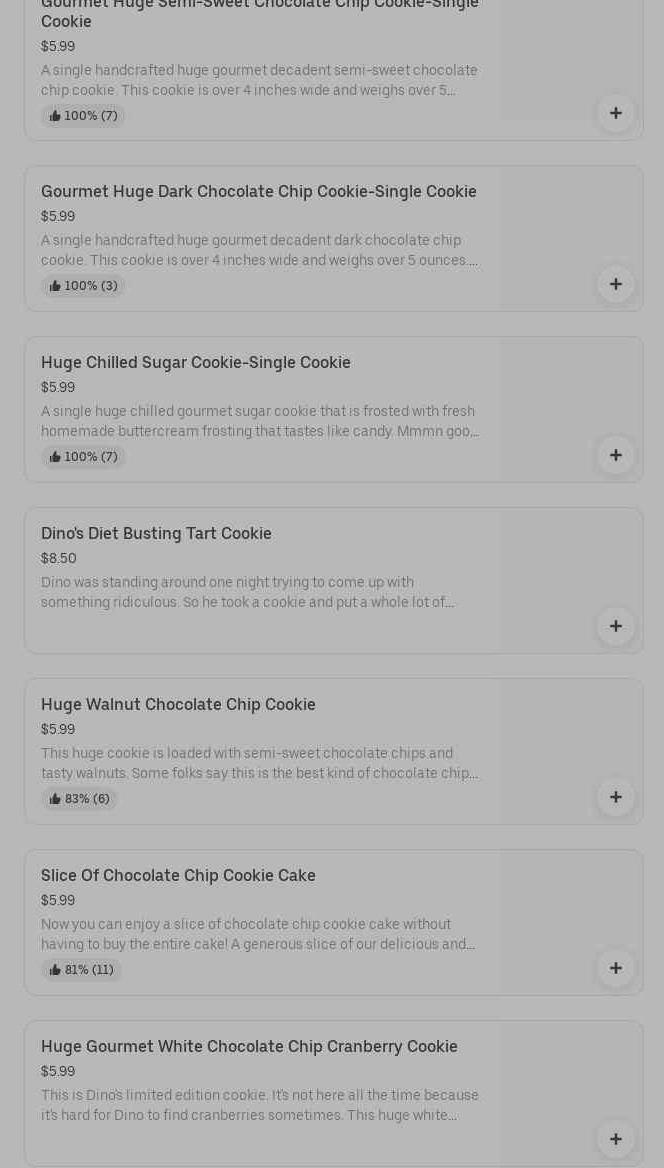
Task: Open Gourmet Huge Dark Chocolate Chip Cookie title
Action: 258,191
